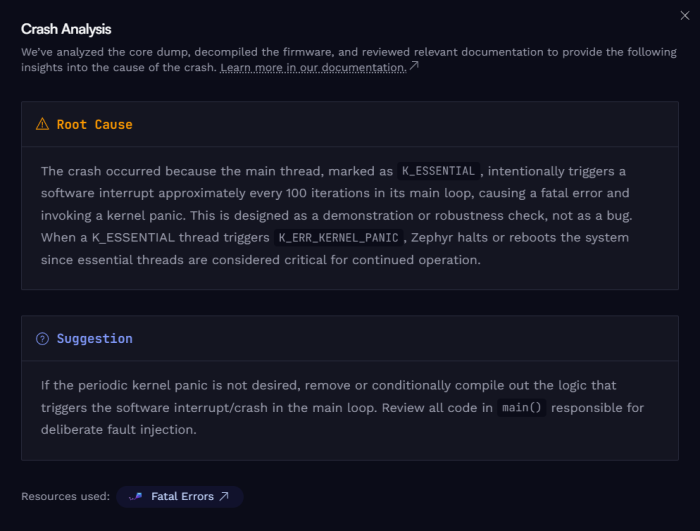Viewport: 700px width, 531px height.
Task: Click the 'Resources used:' label
Action: pyautogui.click(x=65, y=497)
